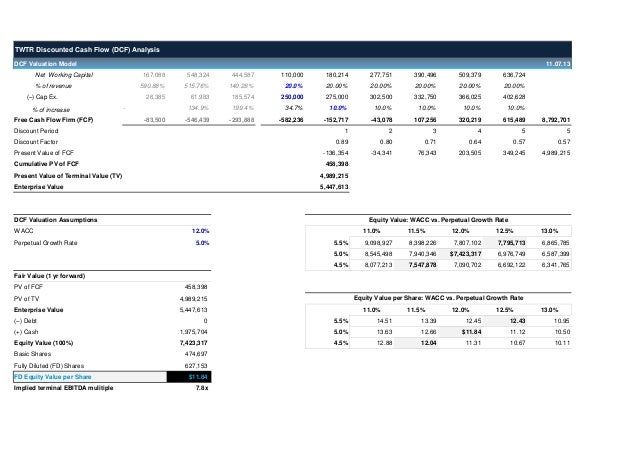Click the DCF Valuation Assumptions section heading

click(55, 220)
